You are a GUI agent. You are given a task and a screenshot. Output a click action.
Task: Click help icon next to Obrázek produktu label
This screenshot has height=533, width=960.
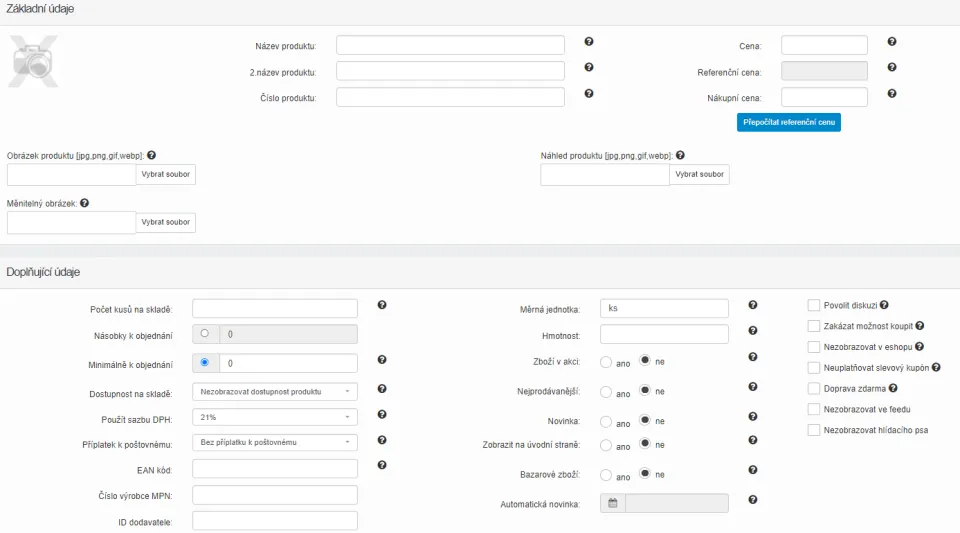point(151,155)
